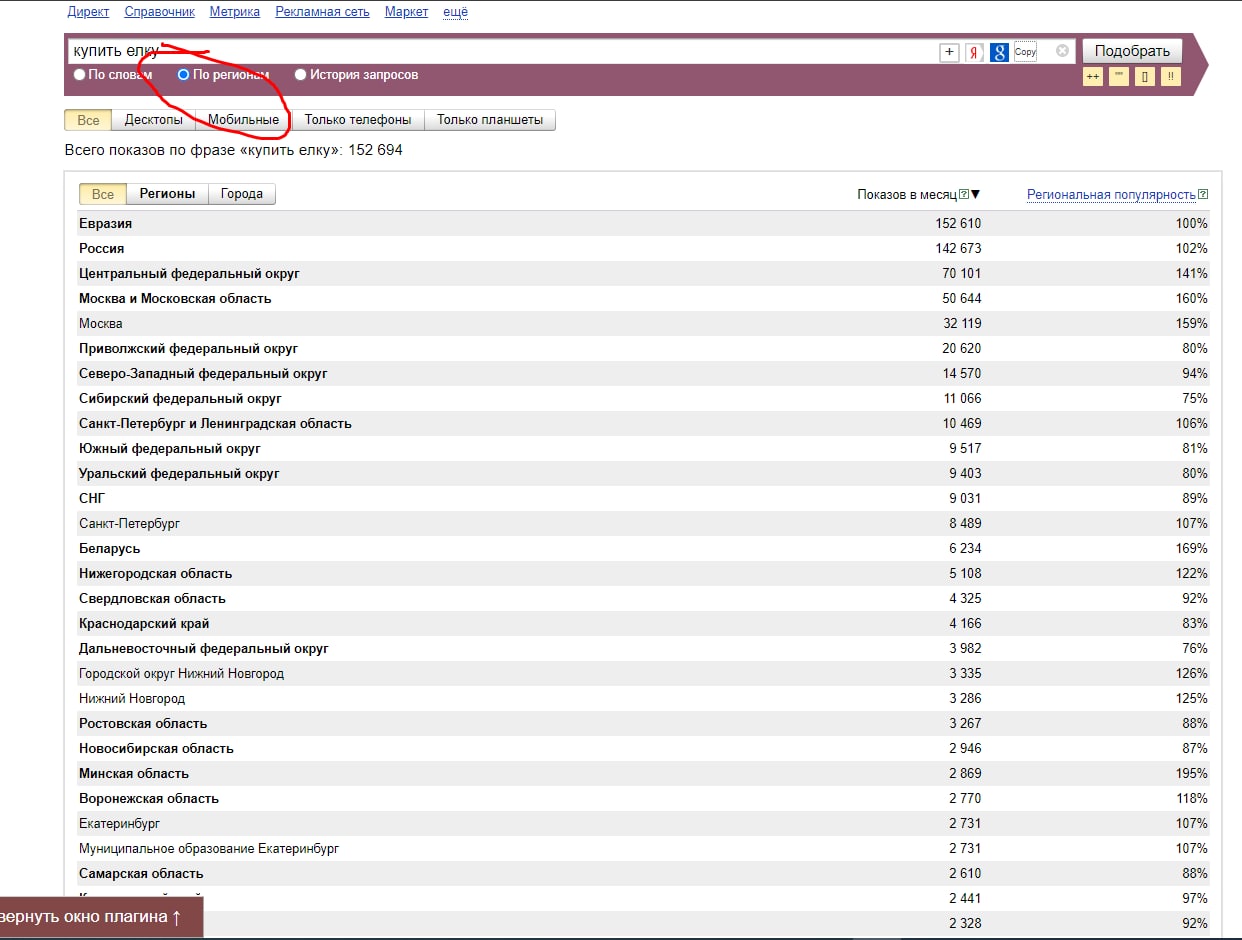Apply the square brackets operator button

pyautogui.click(x=1145, y=77)
